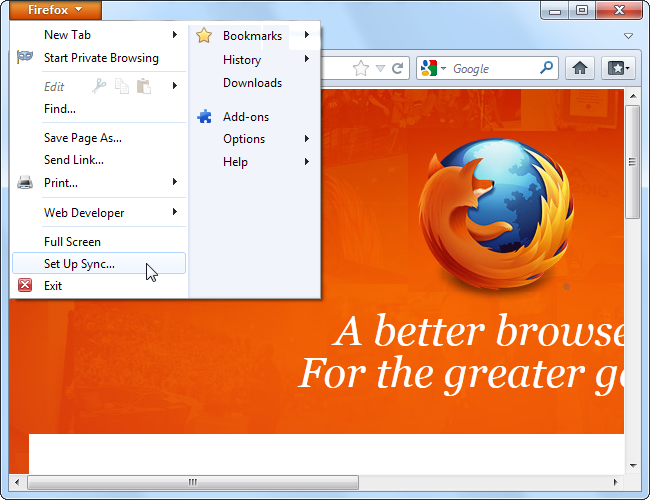650x500 pixels.
Task: Choose Start Private Browsing
Action: click(100, 58)
